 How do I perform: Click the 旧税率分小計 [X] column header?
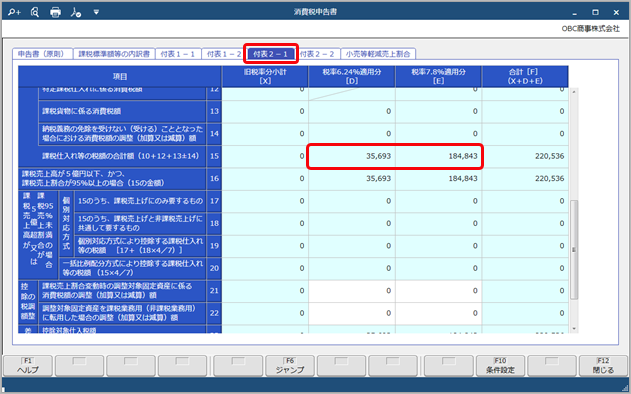point(265,76)
